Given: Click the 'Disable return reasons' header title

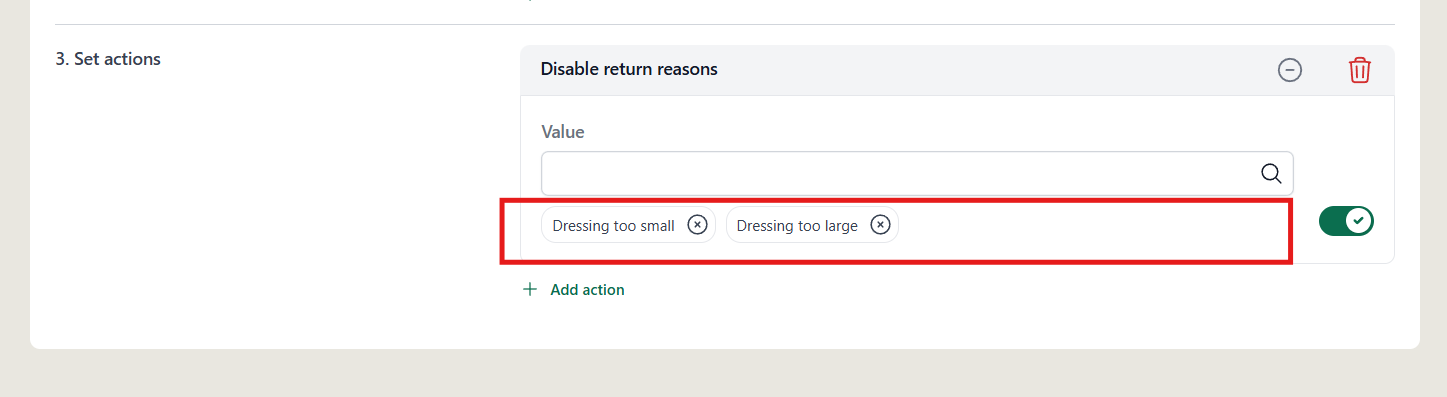Looking at the screenshot, I should click(x=629, y=69).
